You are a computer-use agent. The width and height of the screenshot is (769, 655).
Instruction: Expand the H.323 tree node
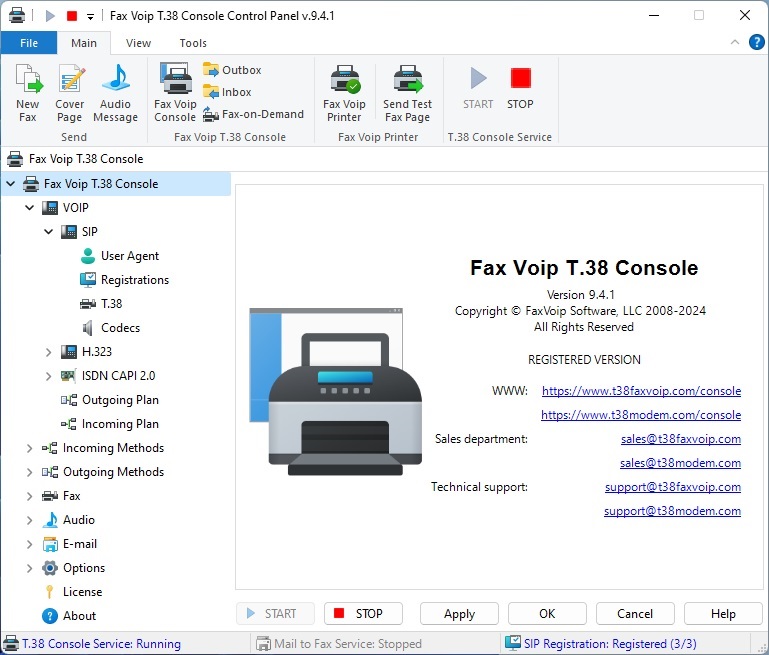pyautogui.click(x=49, y=352)
